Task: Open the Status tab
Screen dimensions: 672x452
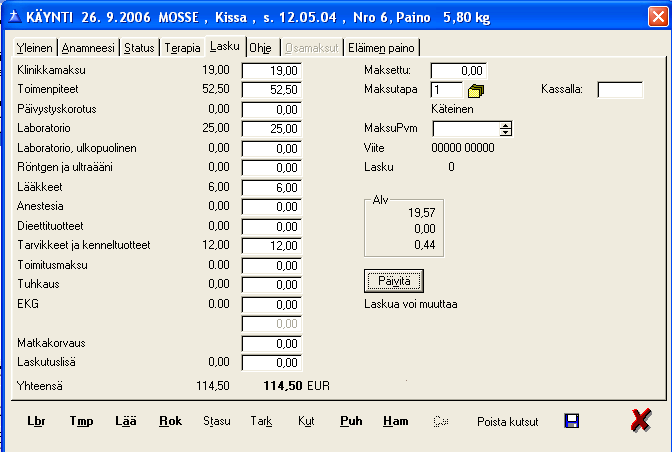Action: [139, 48]
